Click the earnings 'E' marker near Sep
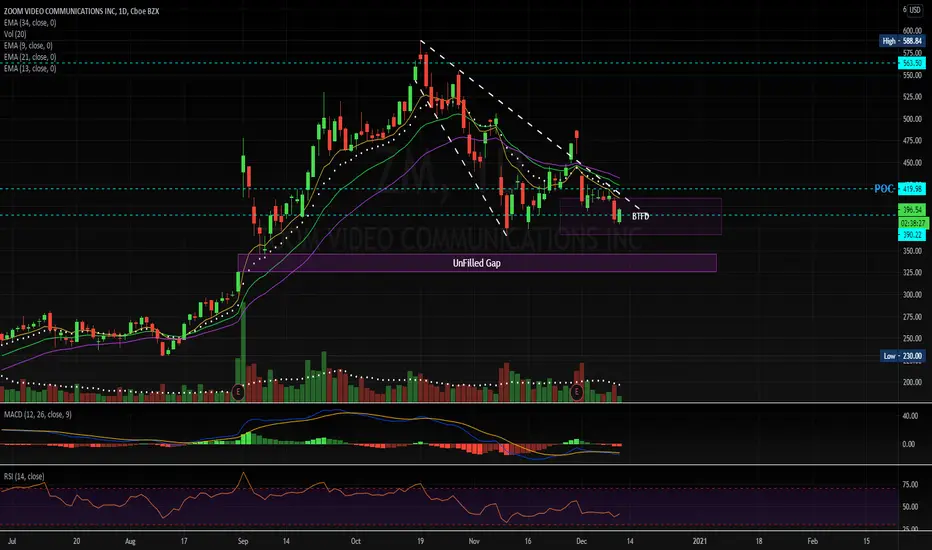This screenshot has width=932, height=550. [x=238, y=392]
